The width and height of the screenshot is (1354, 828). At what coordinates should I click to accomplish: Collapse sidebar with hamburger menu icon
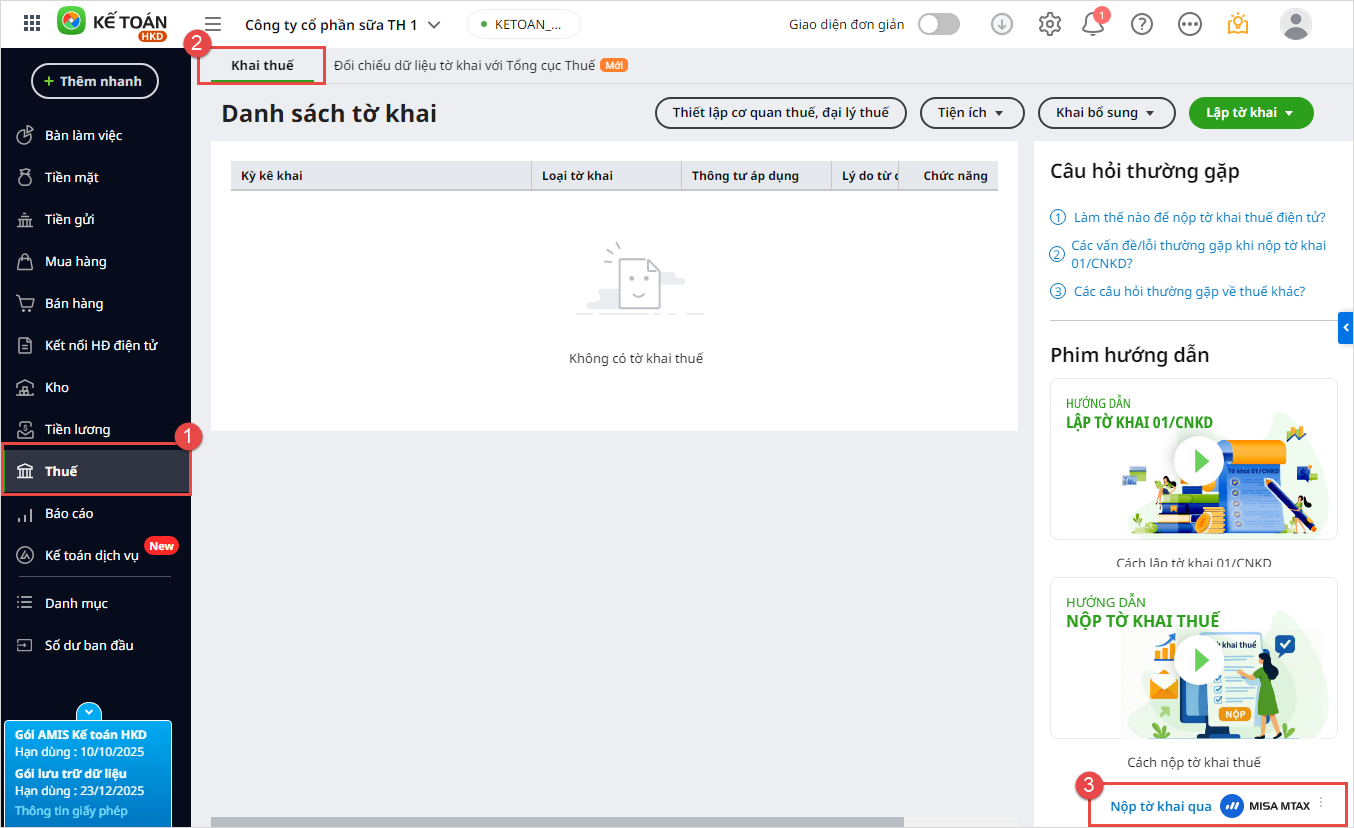tap(213, 24)
